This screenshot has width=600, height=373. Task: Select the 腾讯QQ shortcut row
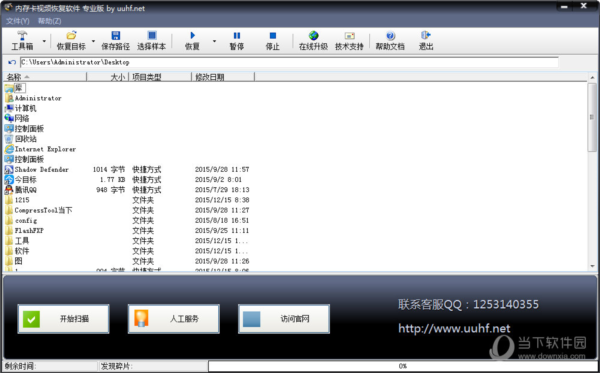tap(126, 190)
